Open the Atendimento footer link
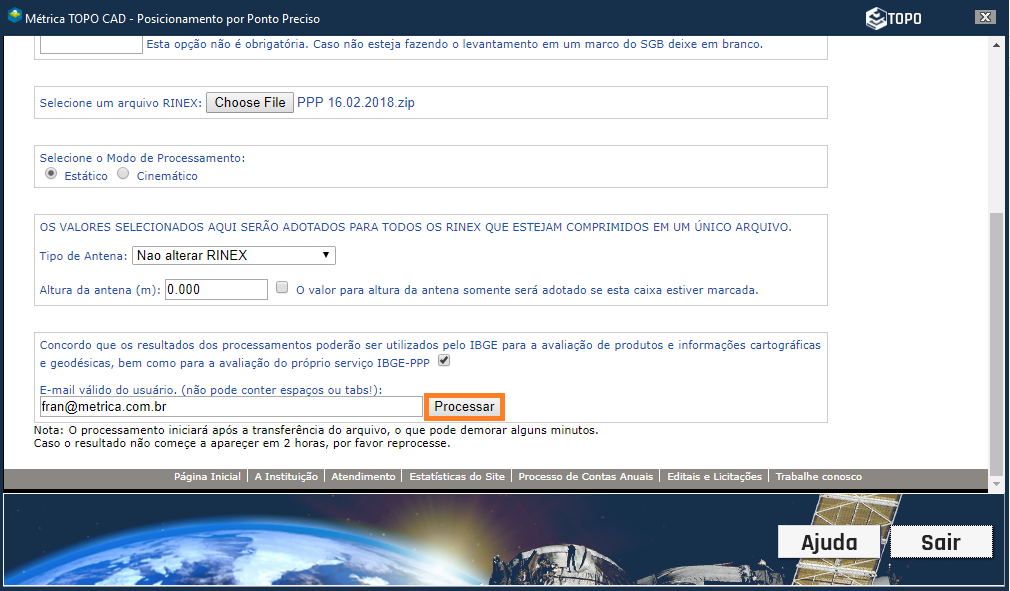Image resolution: width=1010 pixels, height=591 pixels. click(x=363, y=476)
